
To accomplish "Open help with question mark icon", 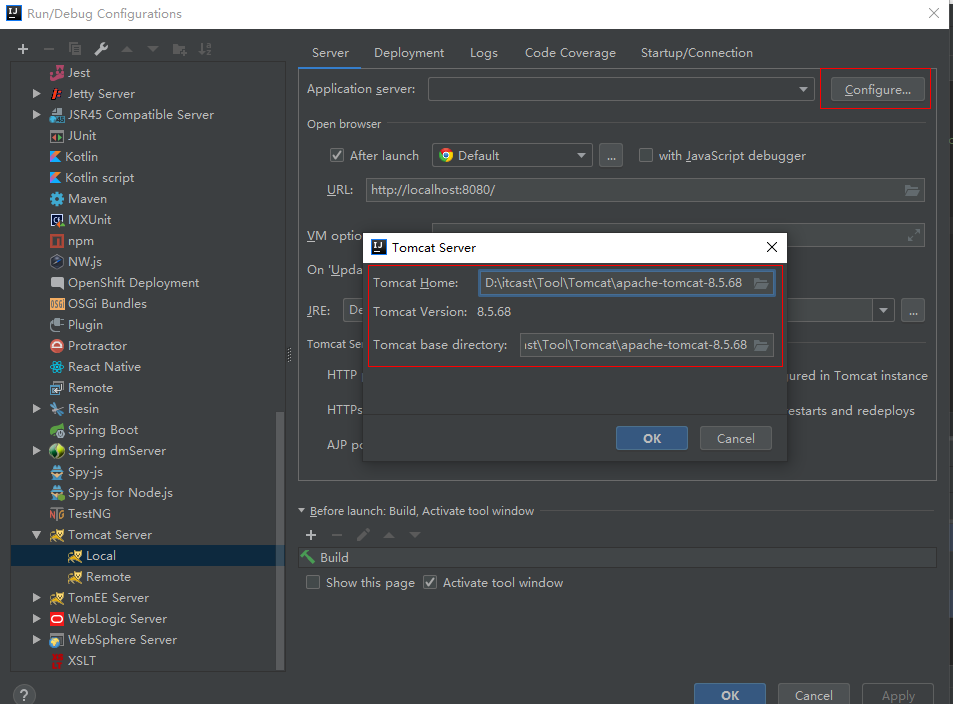I will pos(24,695).
